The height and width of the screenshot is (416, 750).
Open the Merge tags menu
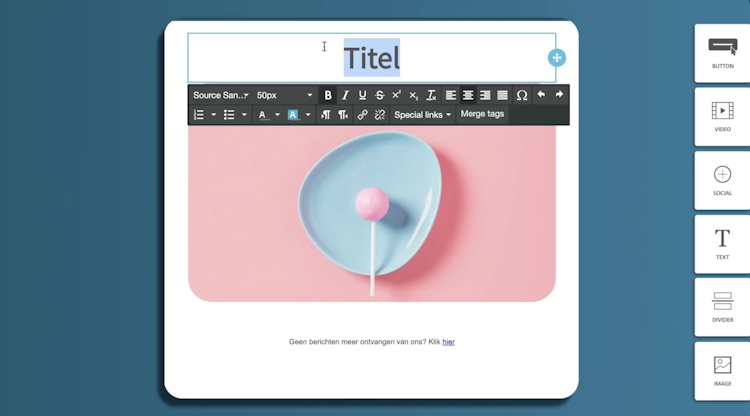click(482, 114)
